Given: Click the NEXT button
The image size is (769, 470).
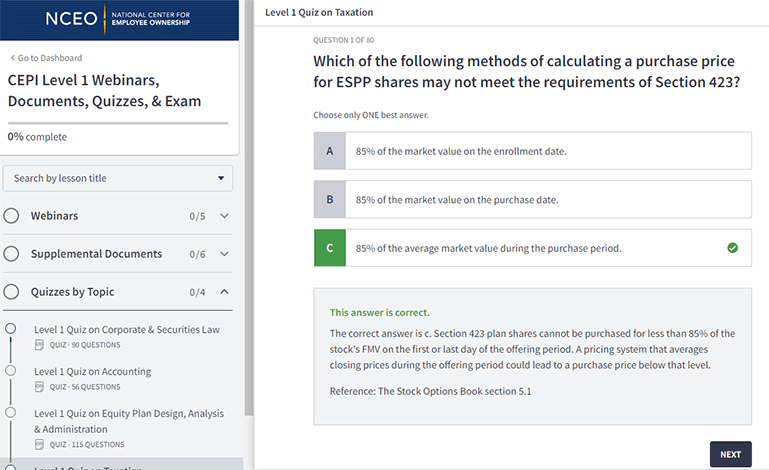Looking at the screenshot, I should 730,454.
